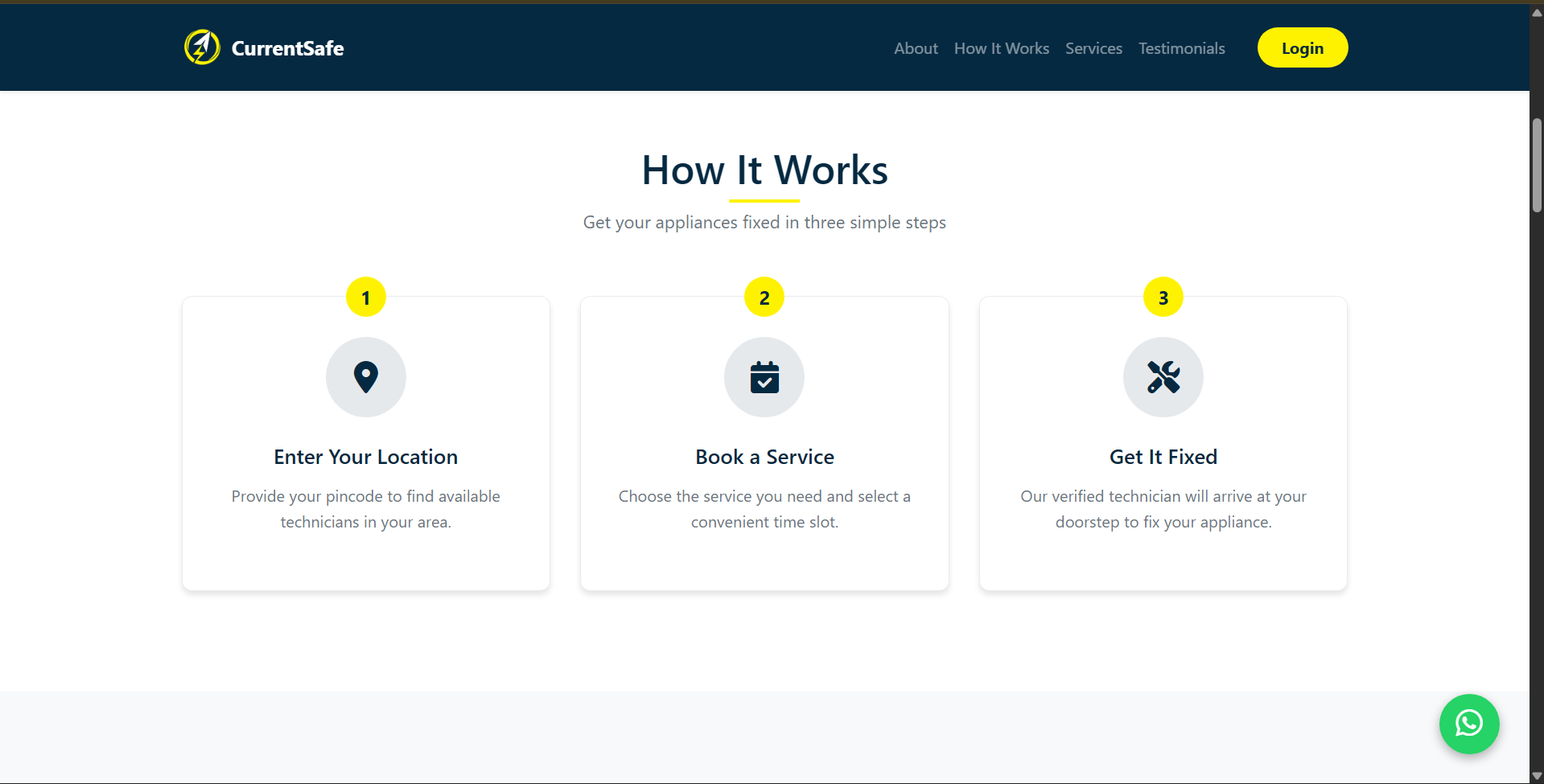Click the scrollbar down arrow
Viewport: 1544px width, 784px height.
pos(1536,774)
